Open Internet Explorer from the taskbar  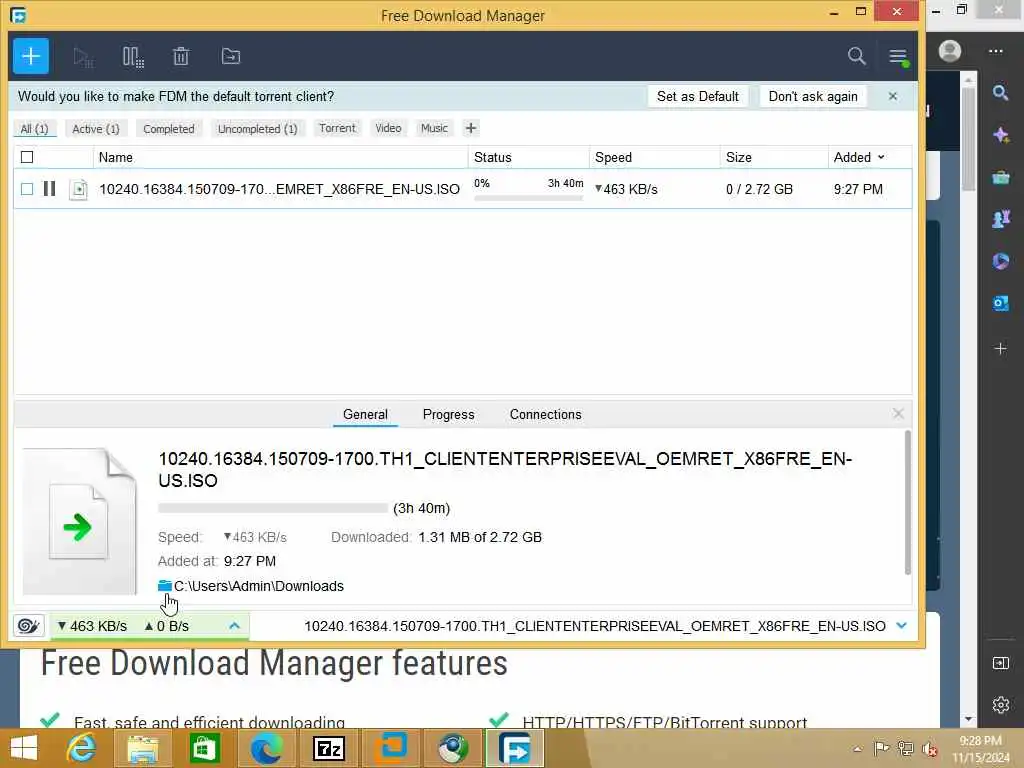point(82,748)
